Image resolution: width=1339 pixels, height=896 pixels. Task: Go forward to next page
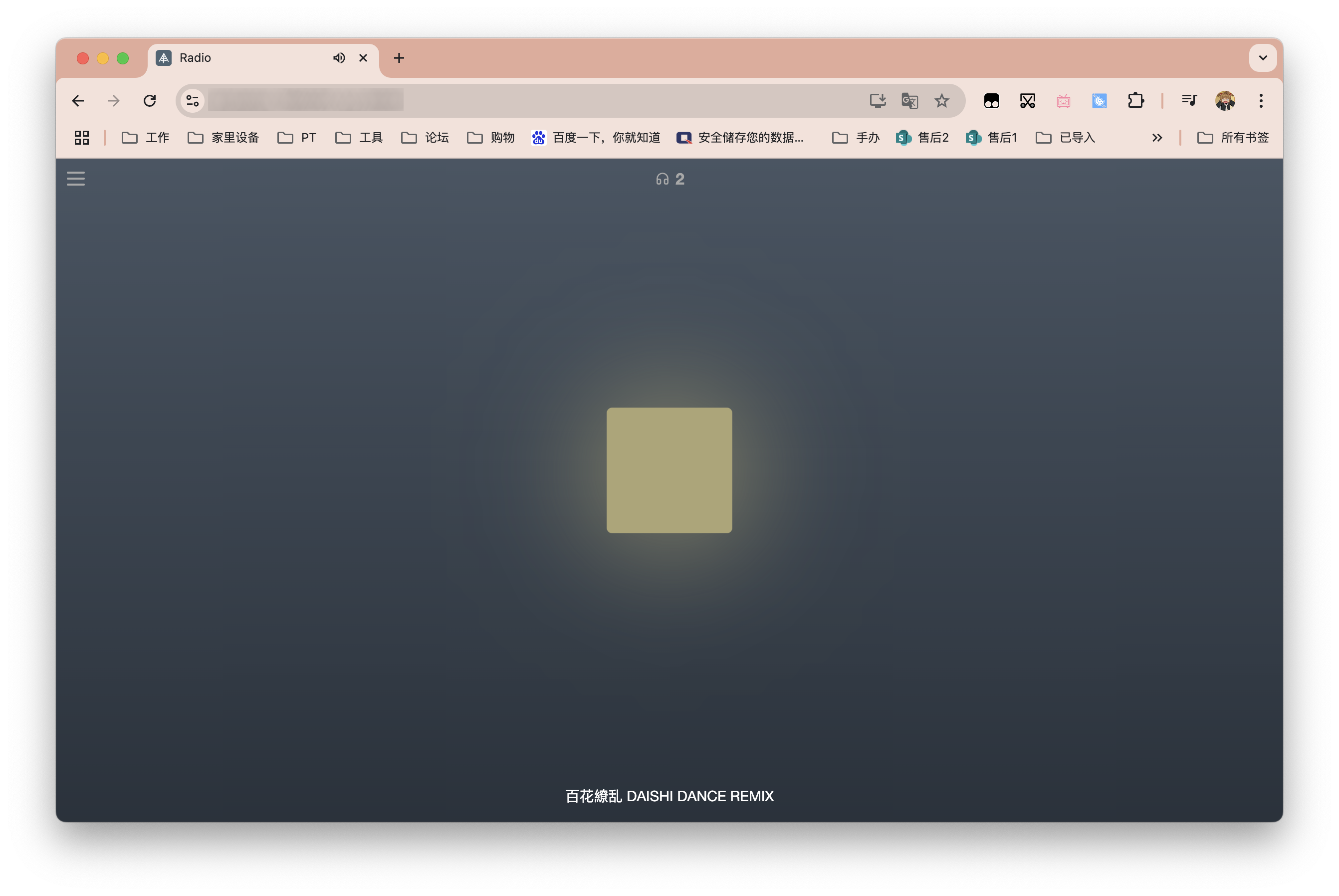coord(114,101)
